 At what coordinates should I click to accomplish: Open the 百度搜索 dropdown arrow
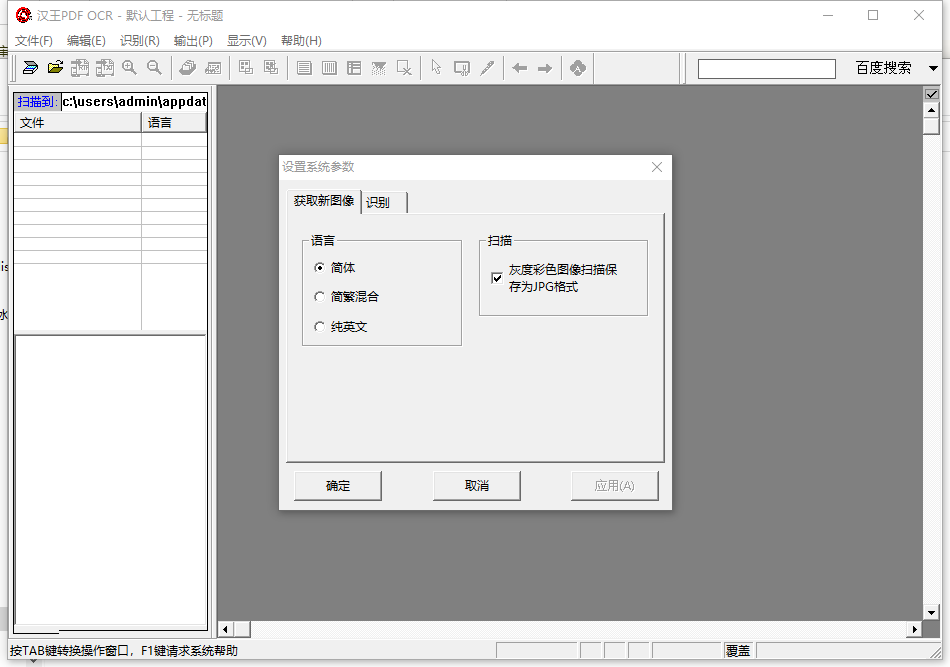[x=933, y=69]
